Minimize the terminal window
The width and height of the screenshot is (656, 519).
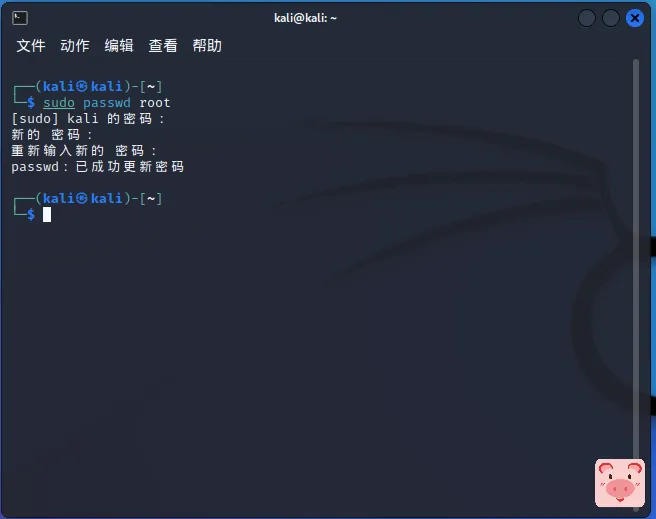(x=587, y=18)
